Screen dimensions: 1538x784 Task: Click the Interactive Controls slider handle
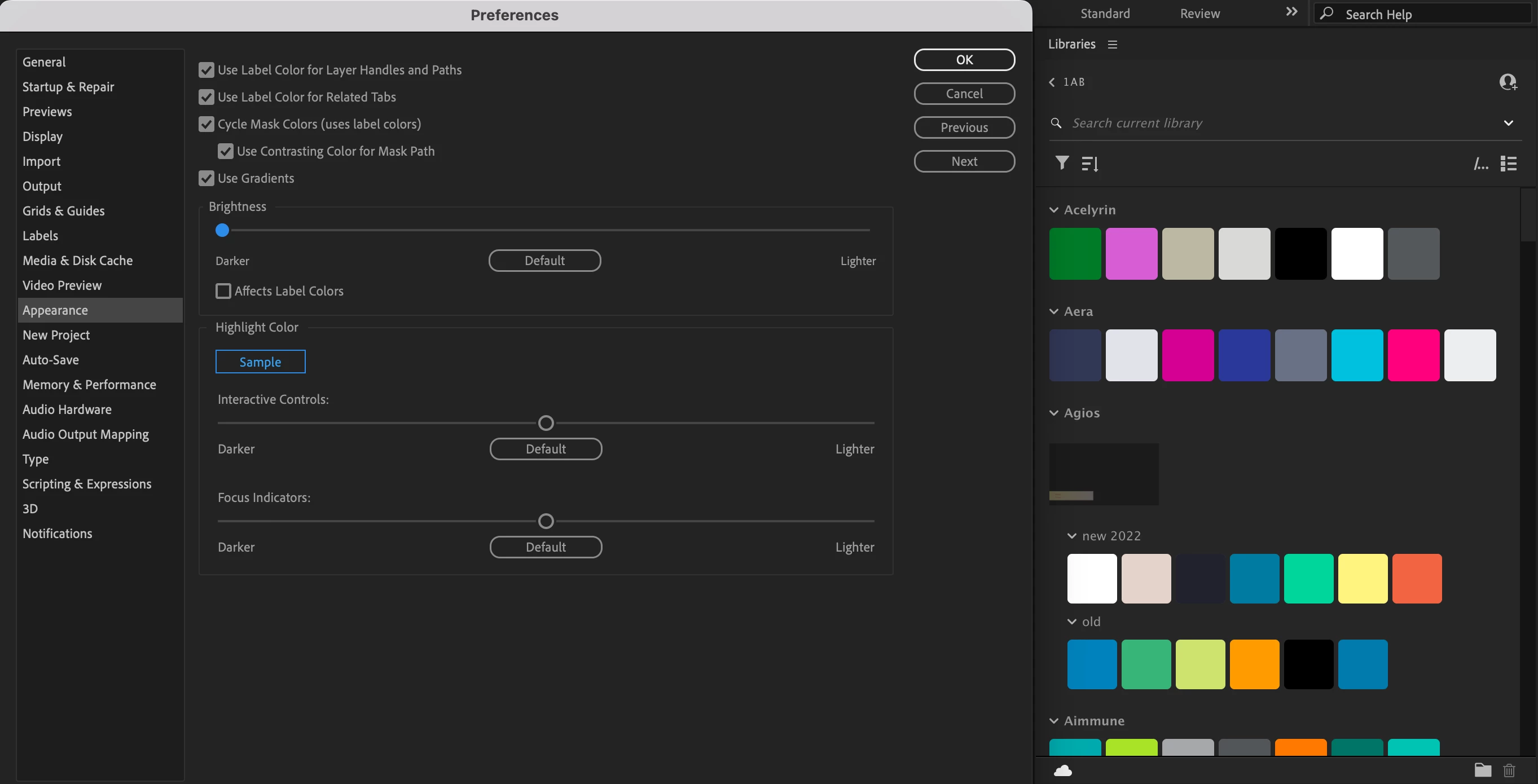[x=546, y=423]
